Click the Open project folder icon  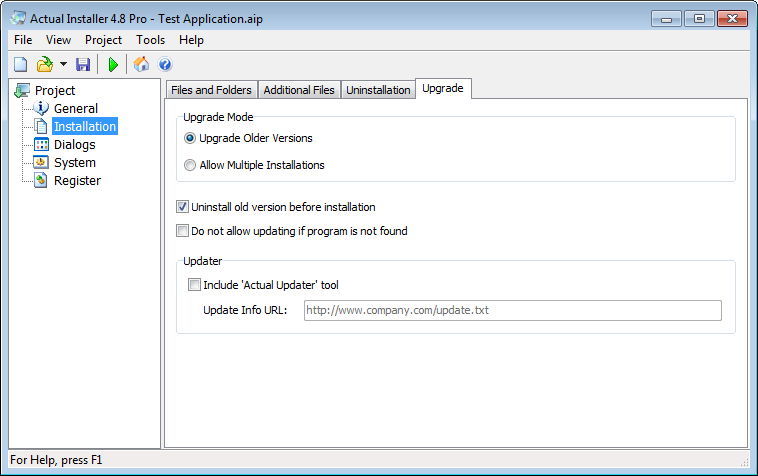click(45, 64)
